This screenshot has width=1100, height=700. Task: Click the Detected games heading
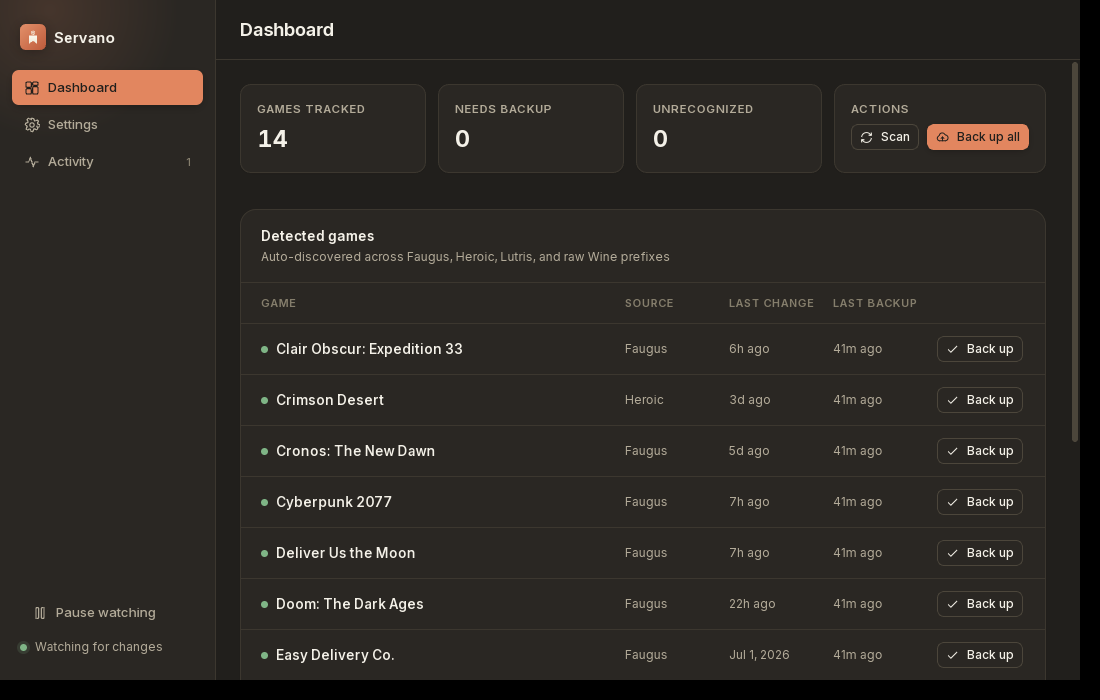tap(318, 236)
